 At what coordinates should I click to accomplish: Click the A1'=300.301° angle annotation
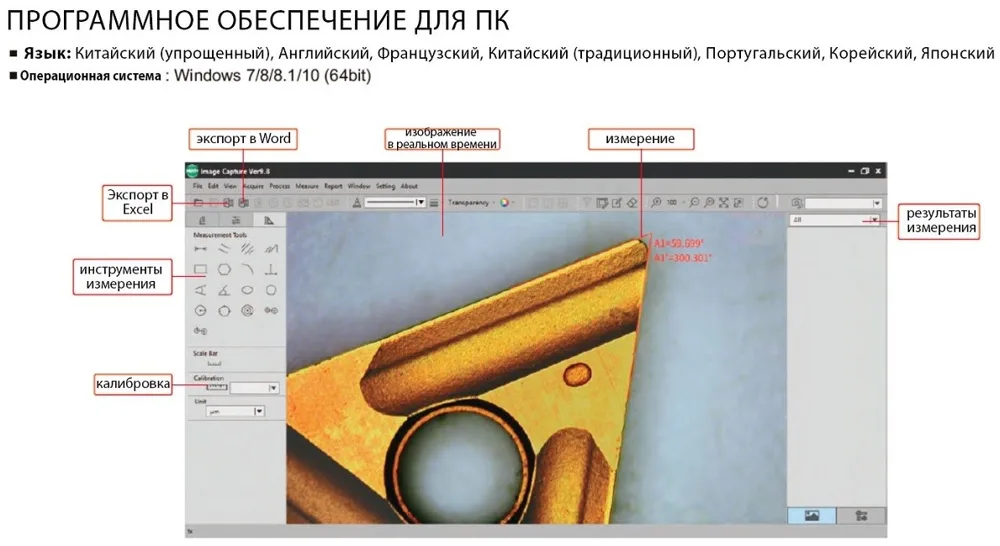[x=682, y=258]
